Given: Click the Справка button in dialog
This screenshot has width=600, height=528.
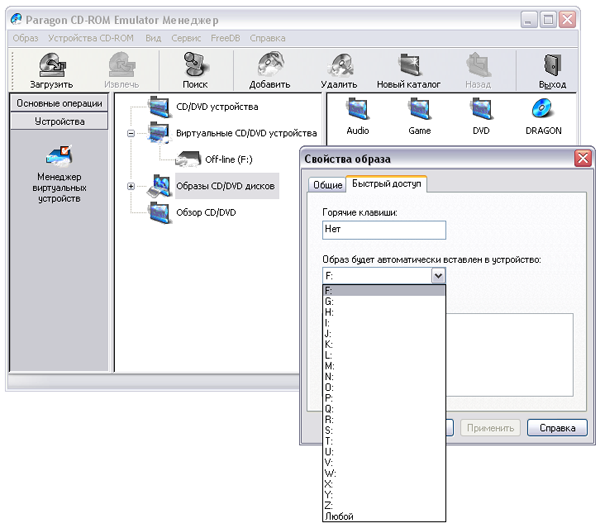Looking at the screenshot, I should coord(557,428).
